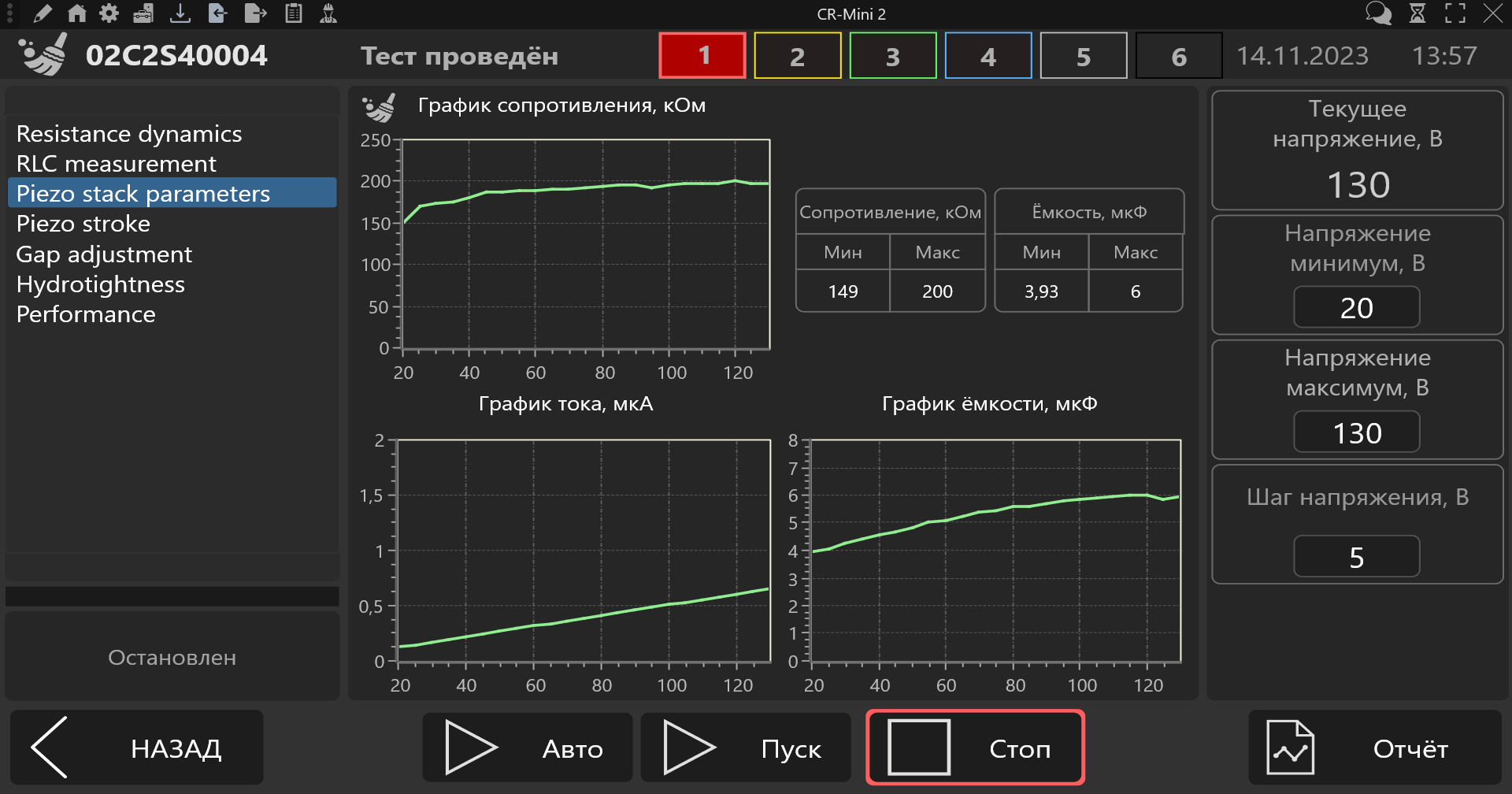Screen dimensions: 1512x794
Task: Start automatic test with Авто button
Action: (527, 748)
